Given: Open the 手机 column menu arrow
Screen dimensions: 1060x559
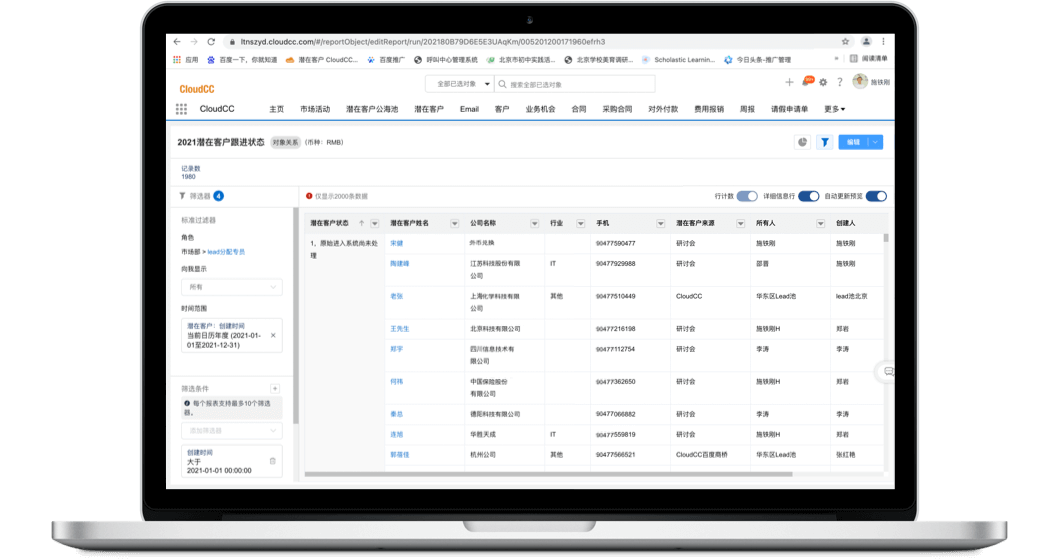Looking at the screenshot, I should [x=660, y=224].
